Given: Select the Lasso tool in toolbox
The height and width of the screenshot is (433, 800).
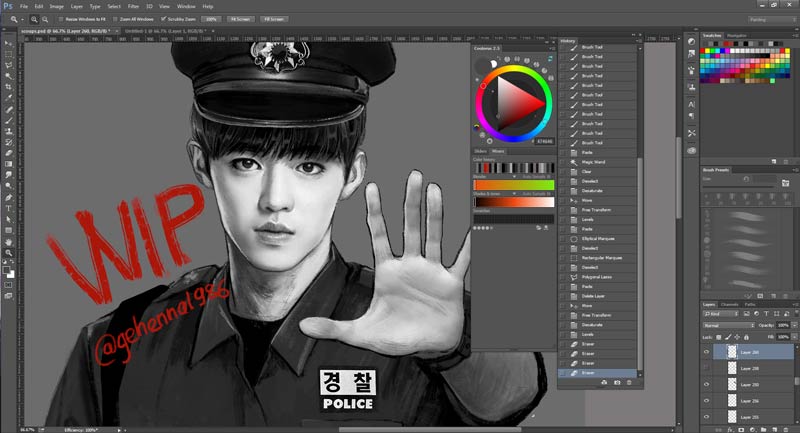Looking at the screenshot, I should click(8, 65).
